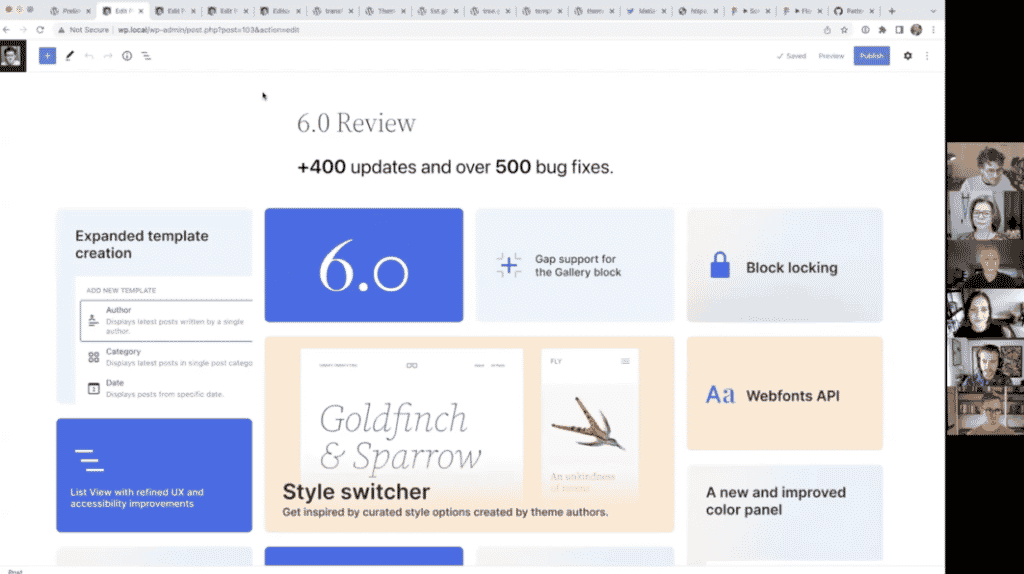
Task: Click the Publish button
Action: coord(871,56)
